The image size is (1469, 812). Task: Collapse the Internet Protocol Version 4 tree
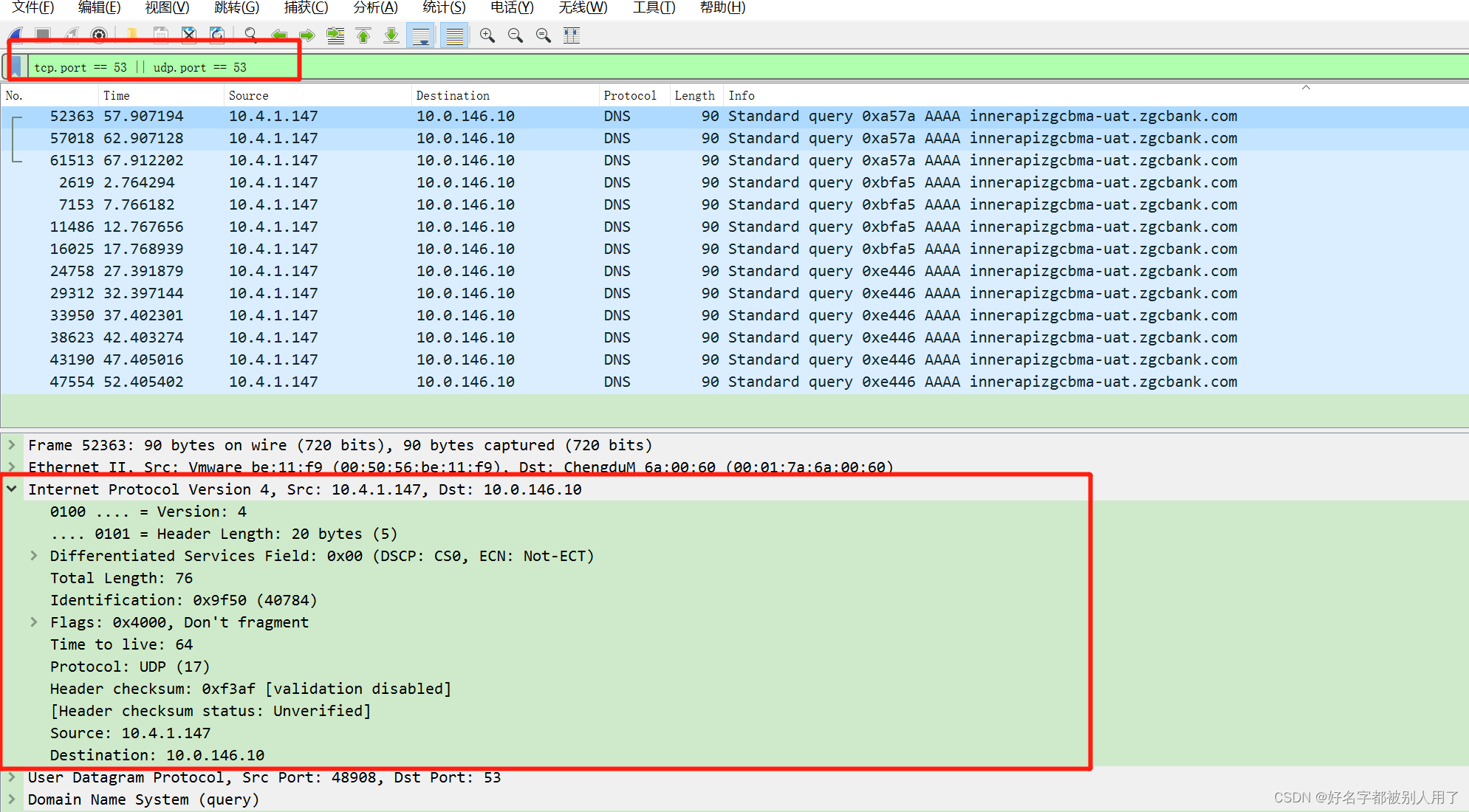click(x=12, y=489)
